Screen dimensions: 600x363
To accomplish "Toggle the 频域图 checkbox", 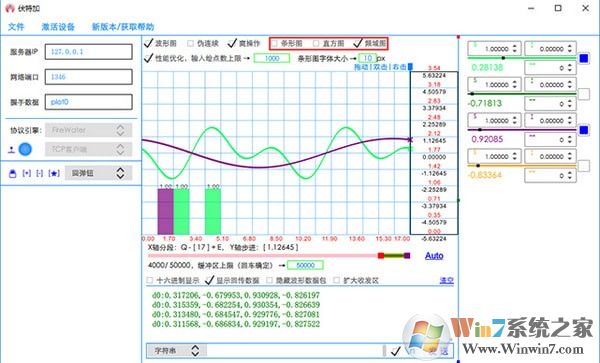I will (x=357, y=43).
